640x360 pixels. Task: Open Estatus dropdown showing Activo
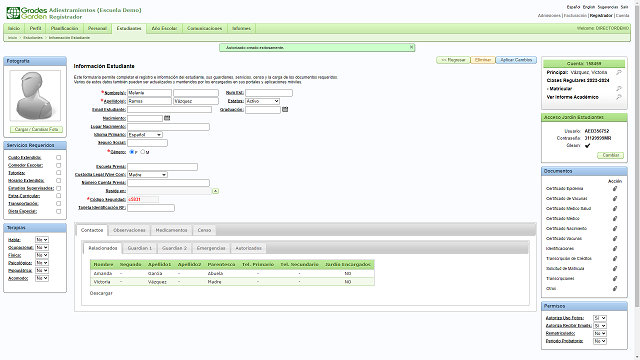(x=262, y=101)
